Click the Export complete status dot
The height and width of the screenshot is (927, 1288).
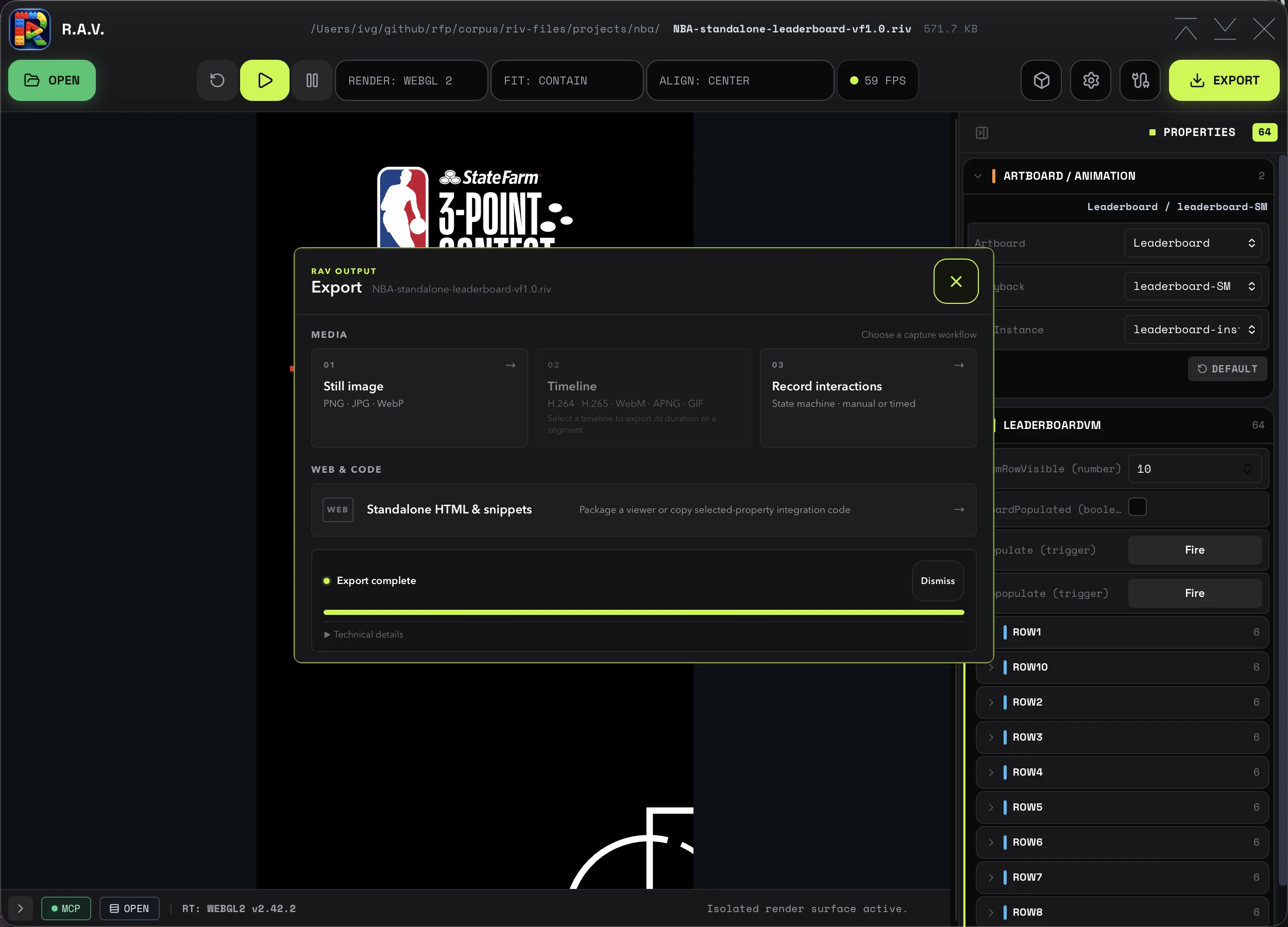pyautogui.click(x=327, y=581)
